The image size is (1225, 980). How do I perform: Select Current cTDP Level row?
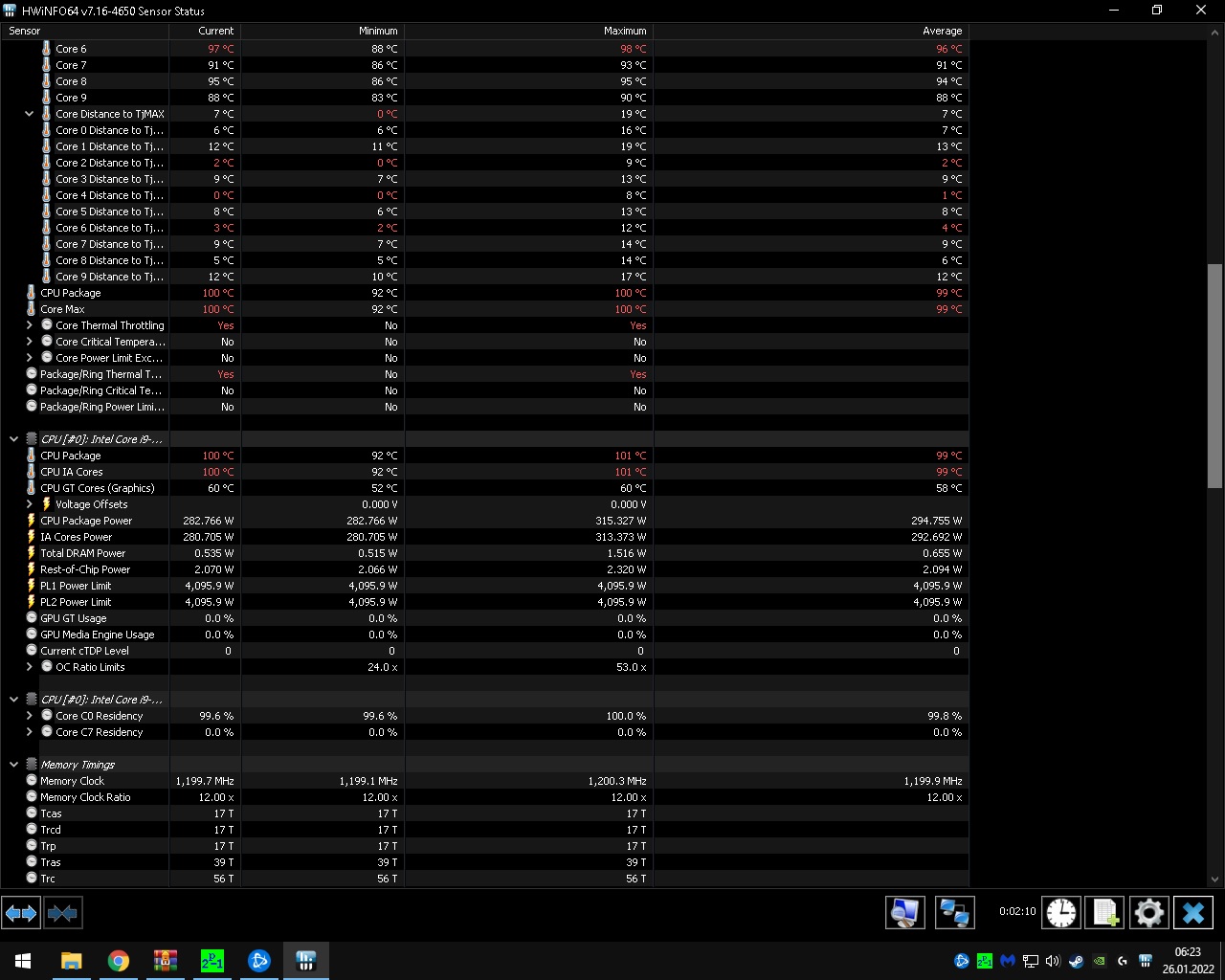coord(484,651)
